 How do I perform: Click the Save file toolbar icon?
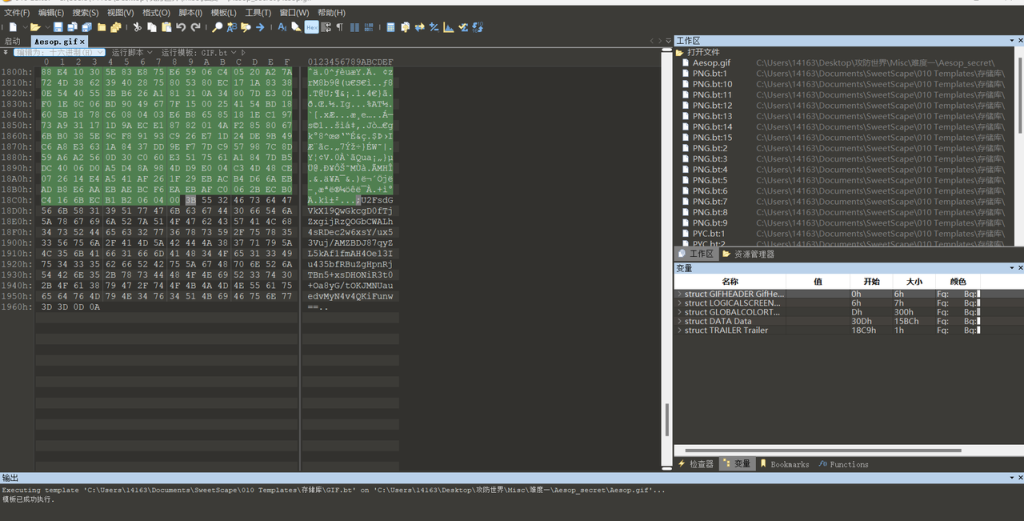pyautogui.click(x=57, y=27)
